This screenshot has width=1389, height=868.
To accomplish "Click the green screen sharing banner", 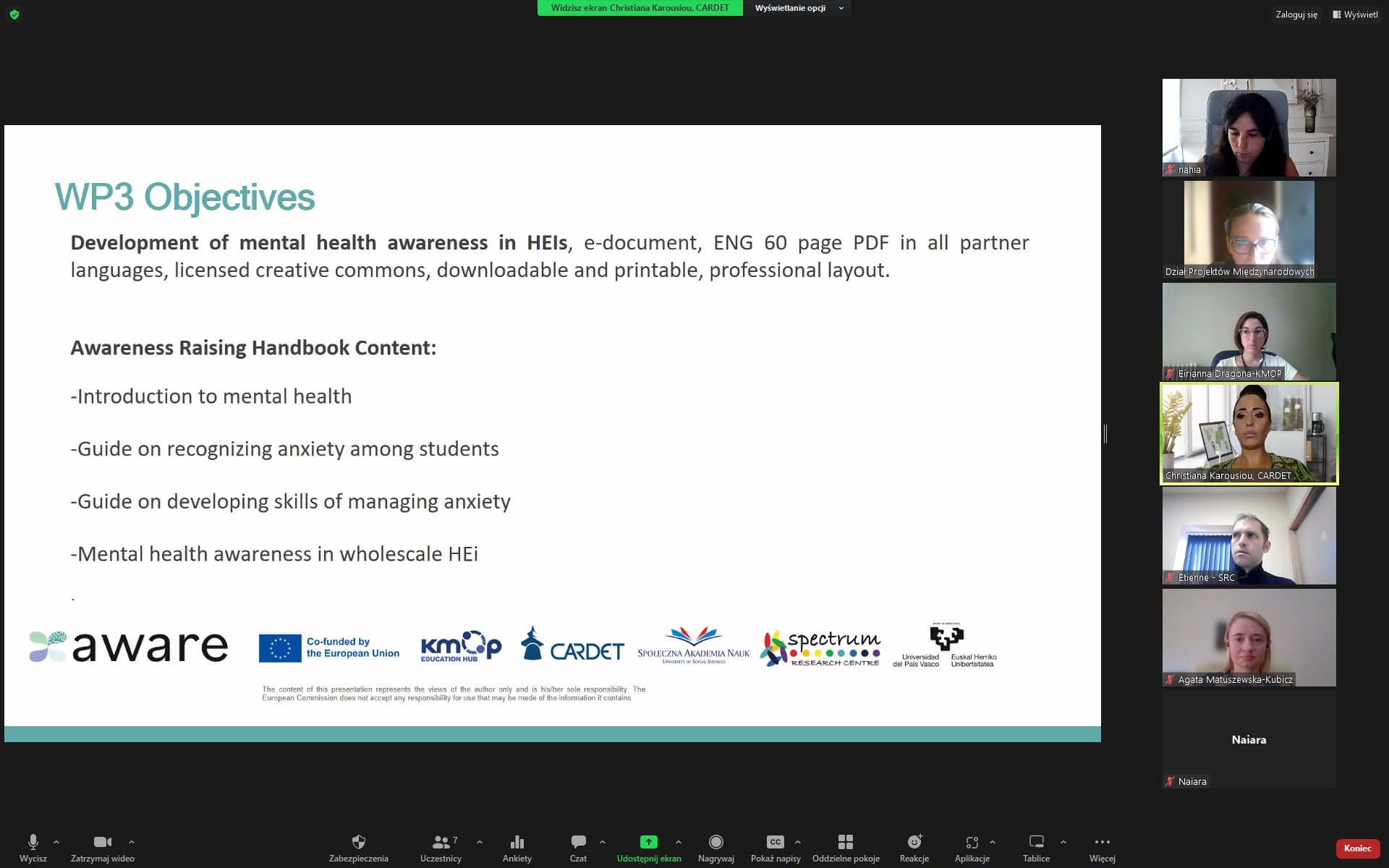I will pyautogui.click(x=640, y=8).
